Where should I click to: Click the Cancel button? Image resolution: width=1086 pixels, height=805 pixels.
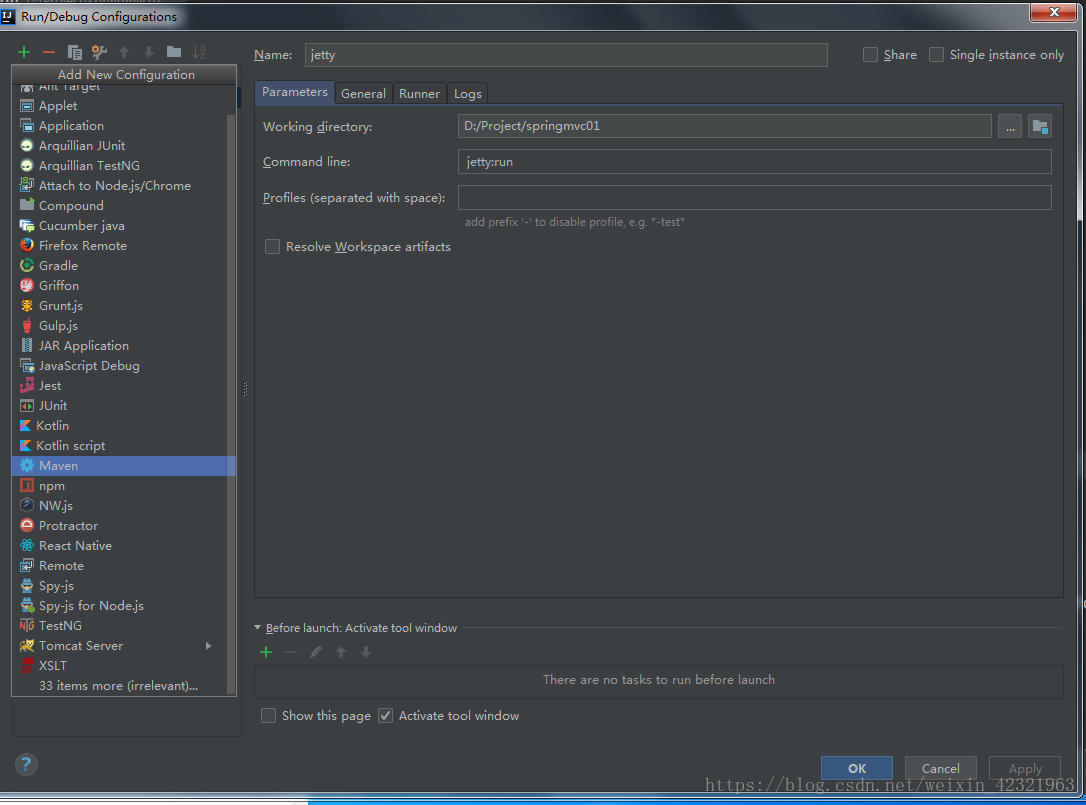point(941,768)
